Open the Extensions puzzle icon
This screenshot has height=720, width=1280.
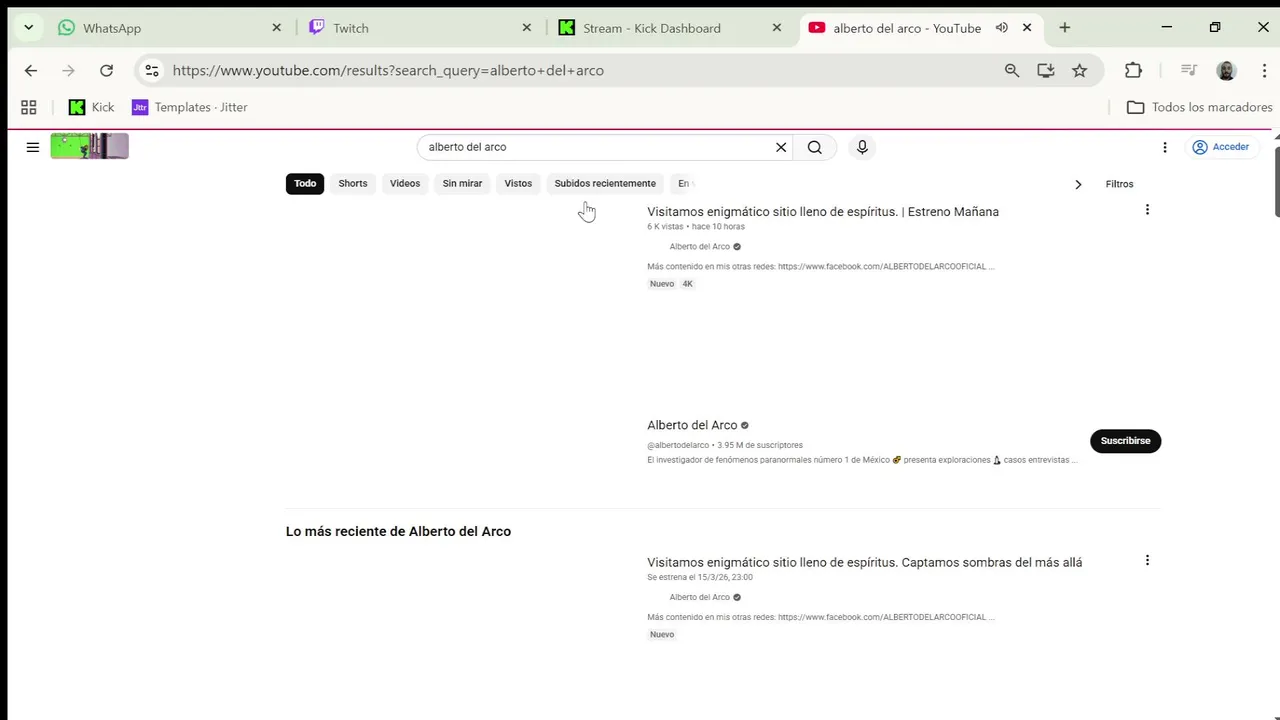1133,70
